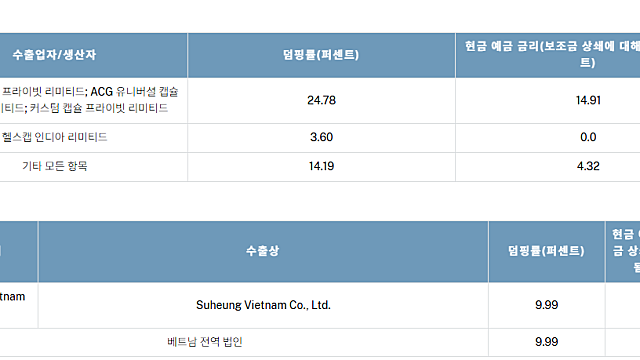Select the 24.78 dumping rate cell
Viewport: 640px width, 360px height.
321,100
